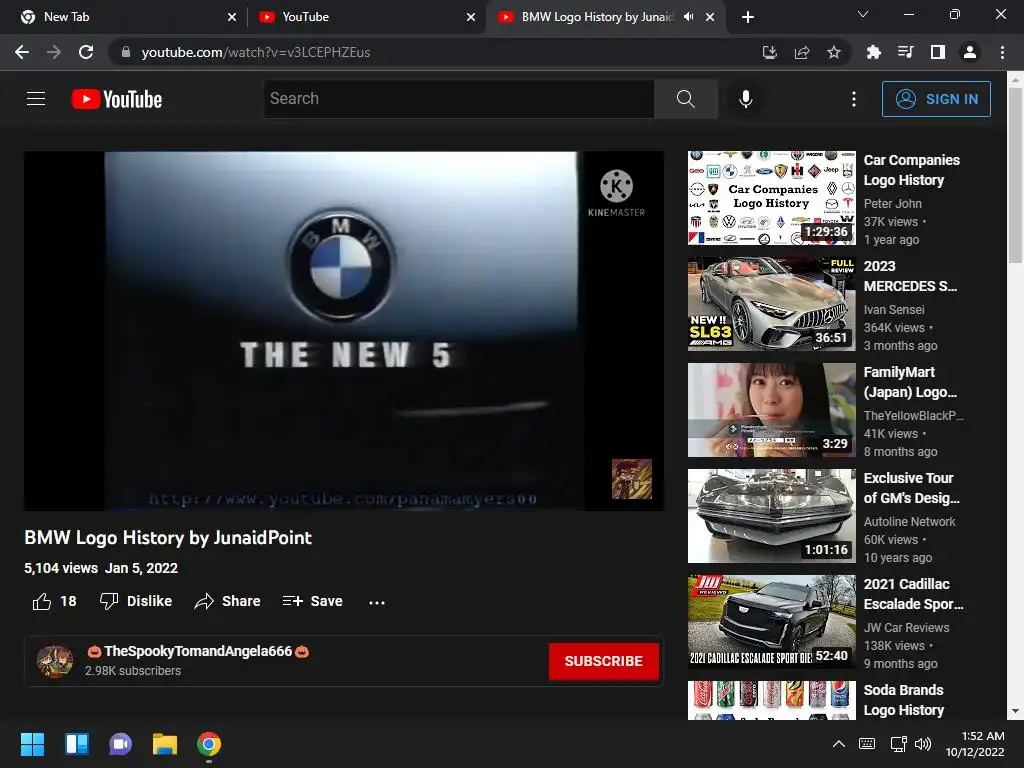Go back using browser back arrow
The height and width of the screenshot is (768, 1024).
coord(22,52)
